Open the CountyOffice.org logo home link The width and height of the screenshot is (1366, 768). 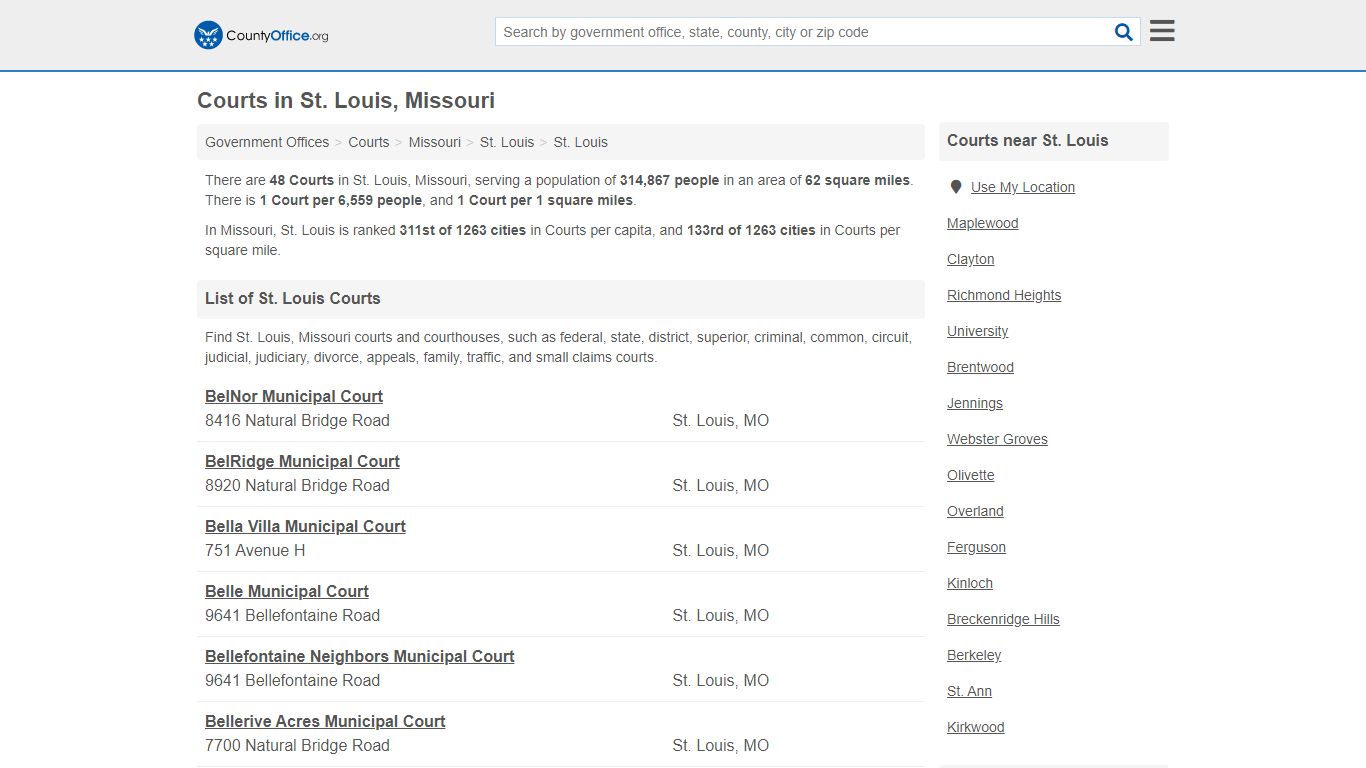(x=261, y=35)
